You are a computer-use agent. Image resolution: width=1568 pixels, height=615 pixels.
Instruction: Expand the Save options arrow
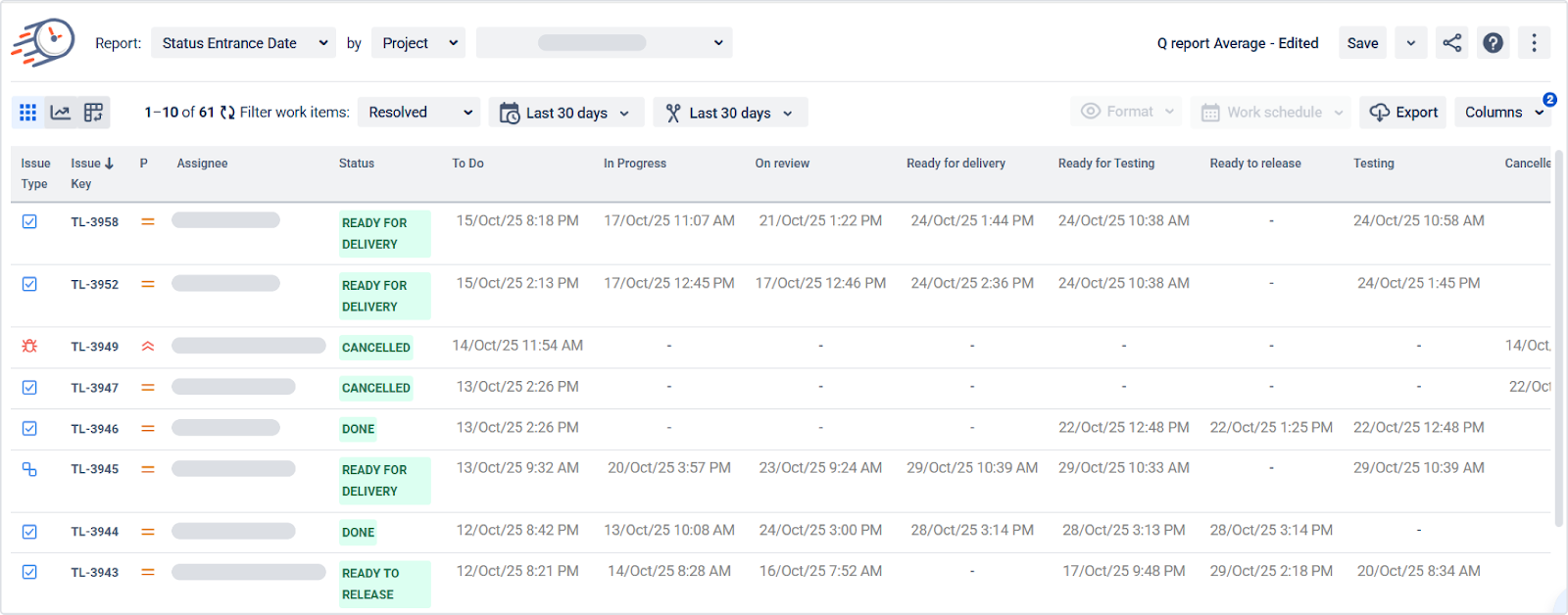pos(1411,43)
